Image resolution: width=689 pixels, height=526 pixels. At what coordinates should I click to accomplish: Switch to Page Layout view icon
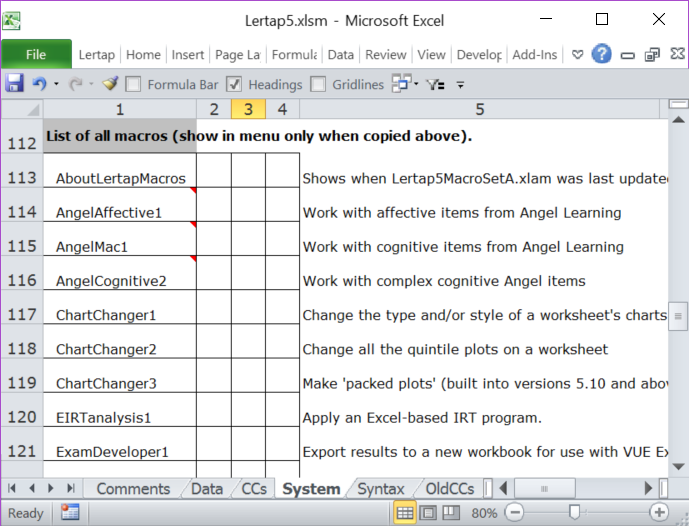click(428, 512)
